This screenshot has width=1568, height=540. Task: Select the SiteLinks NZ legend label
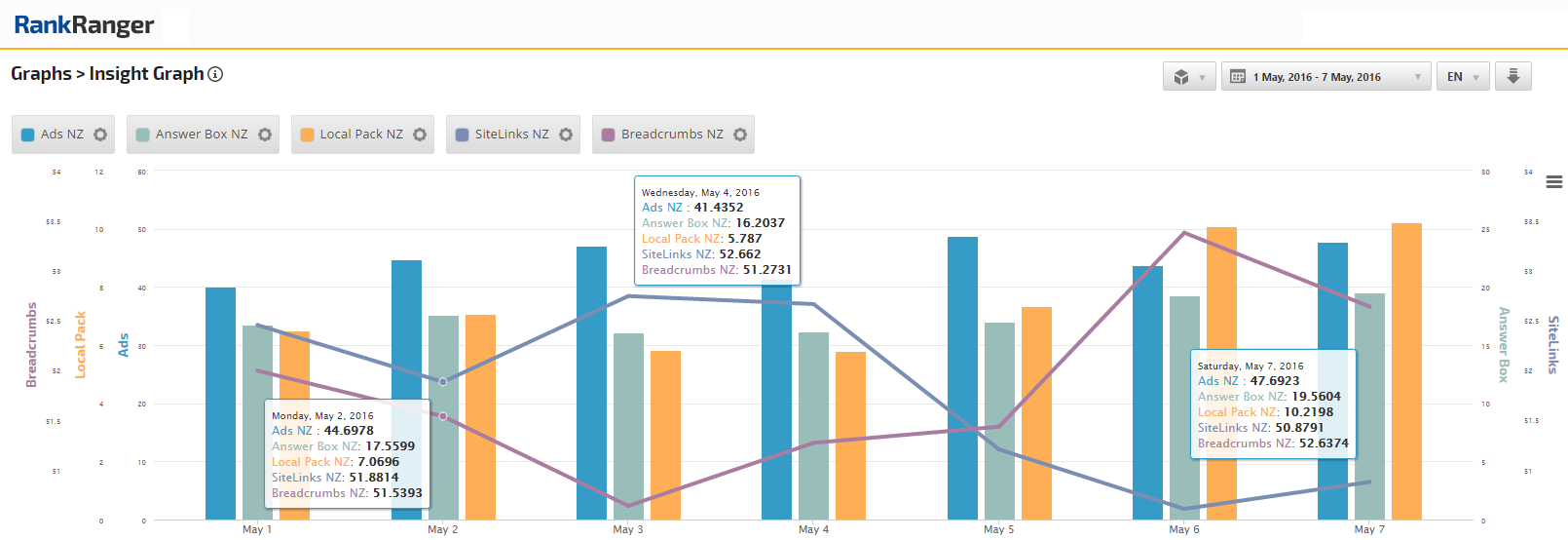click(511, 135)
